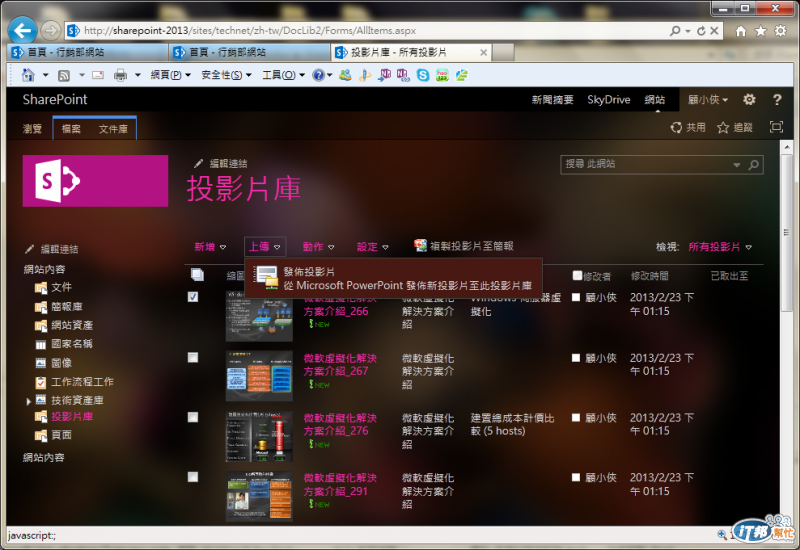Open 簡報庫 in the left navigation
Image resolution: width=800 pixels, height=550 pixels.
[x=66, y=306]
